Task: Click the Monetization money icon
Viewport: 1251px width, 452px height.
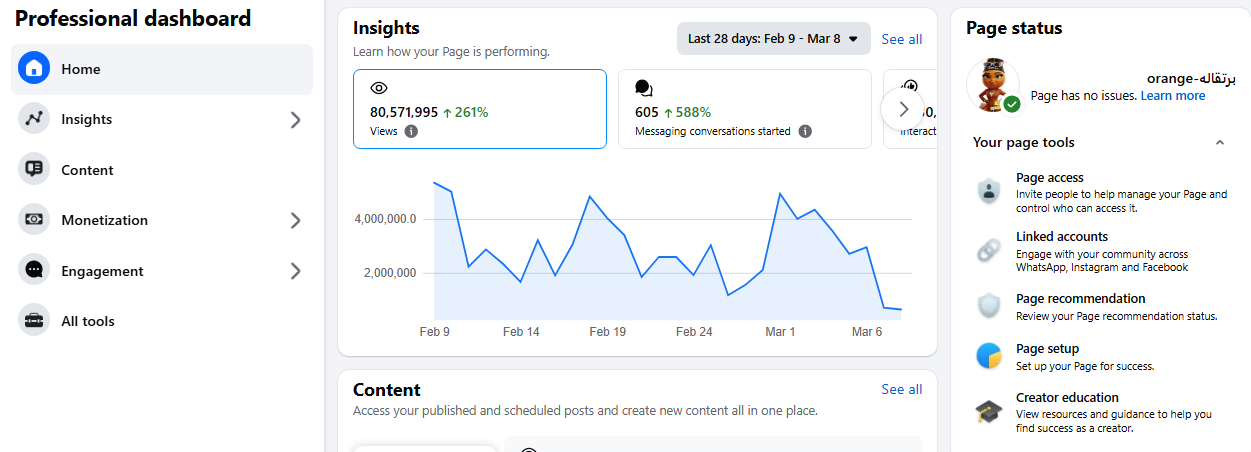Action: (x=34, y=220)
